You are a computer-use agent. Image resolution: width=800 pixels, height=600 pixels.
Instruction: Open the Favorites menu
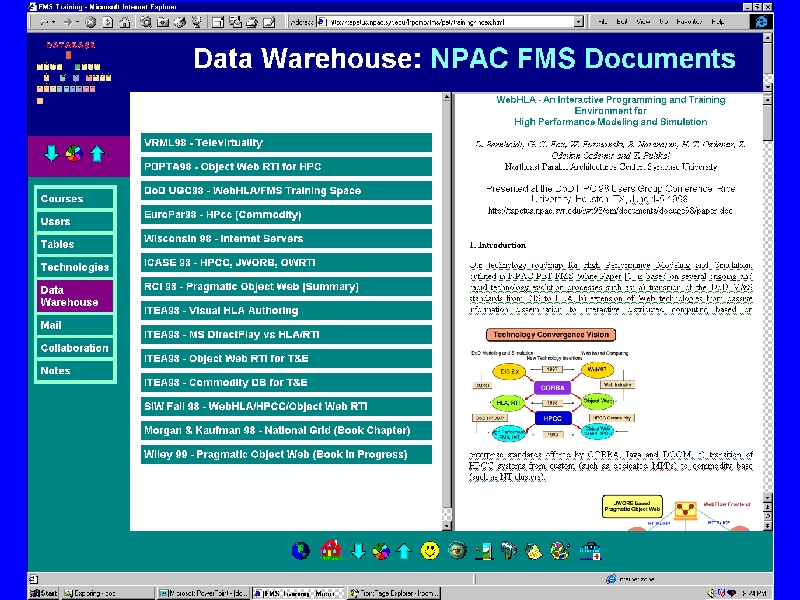pyautogui.click(x=689, y=21)
